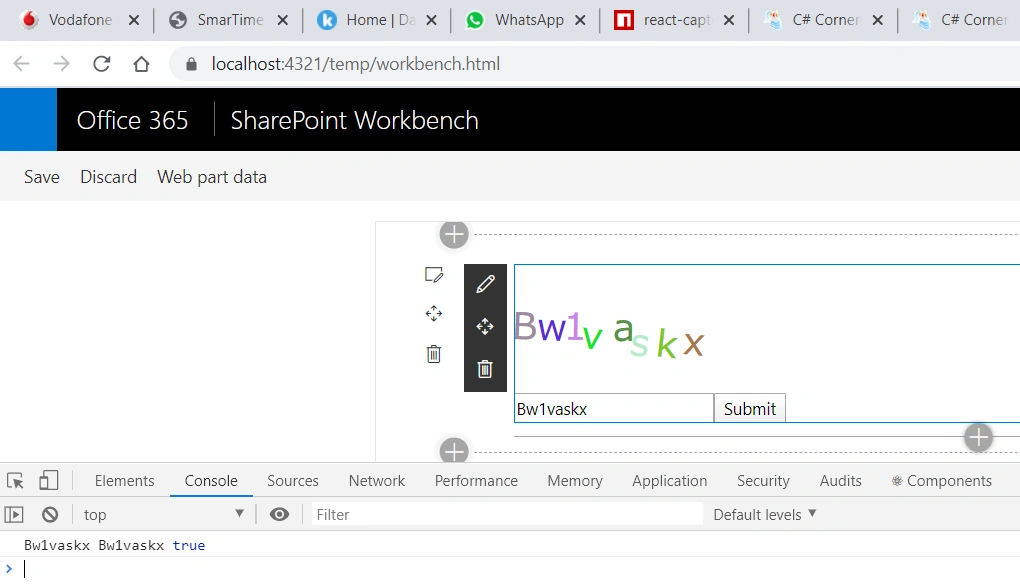Click Web part data in command bar

pyautogui.click(x=212, y=177)
